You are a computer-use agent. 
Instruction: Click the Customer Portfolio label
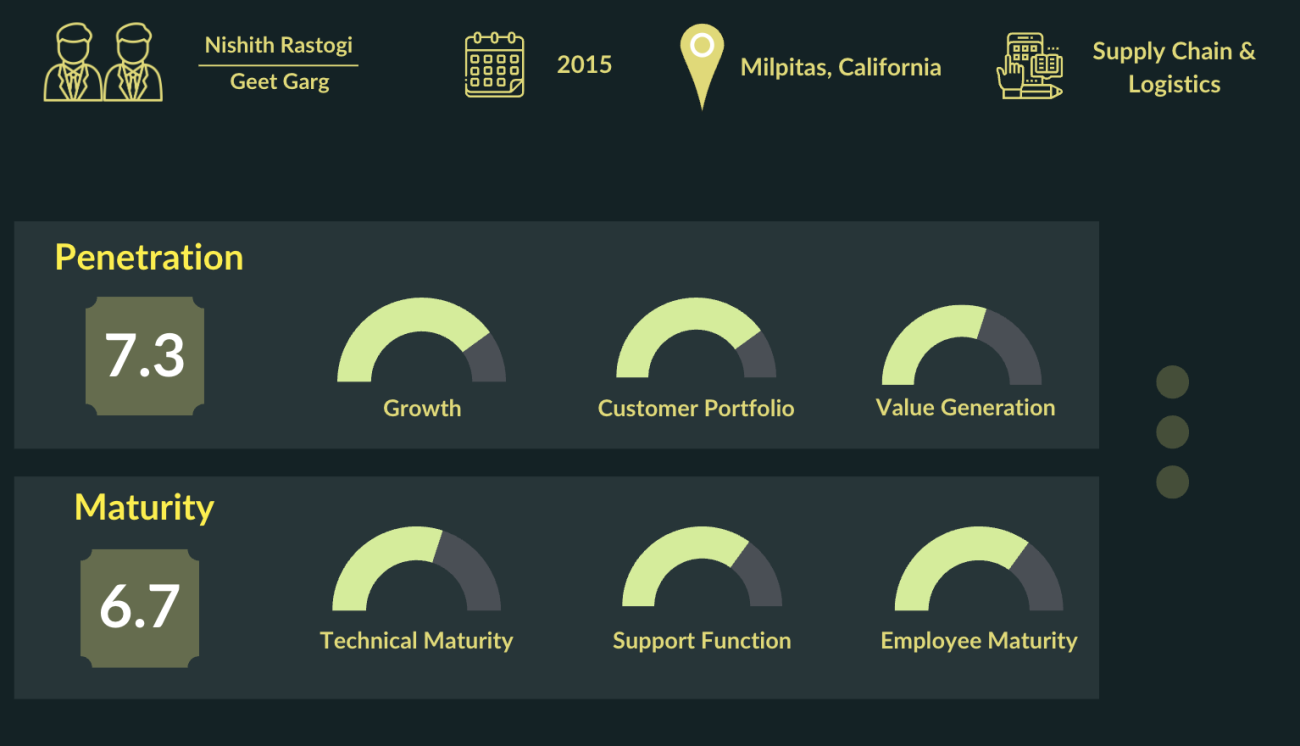pos(696,408)
